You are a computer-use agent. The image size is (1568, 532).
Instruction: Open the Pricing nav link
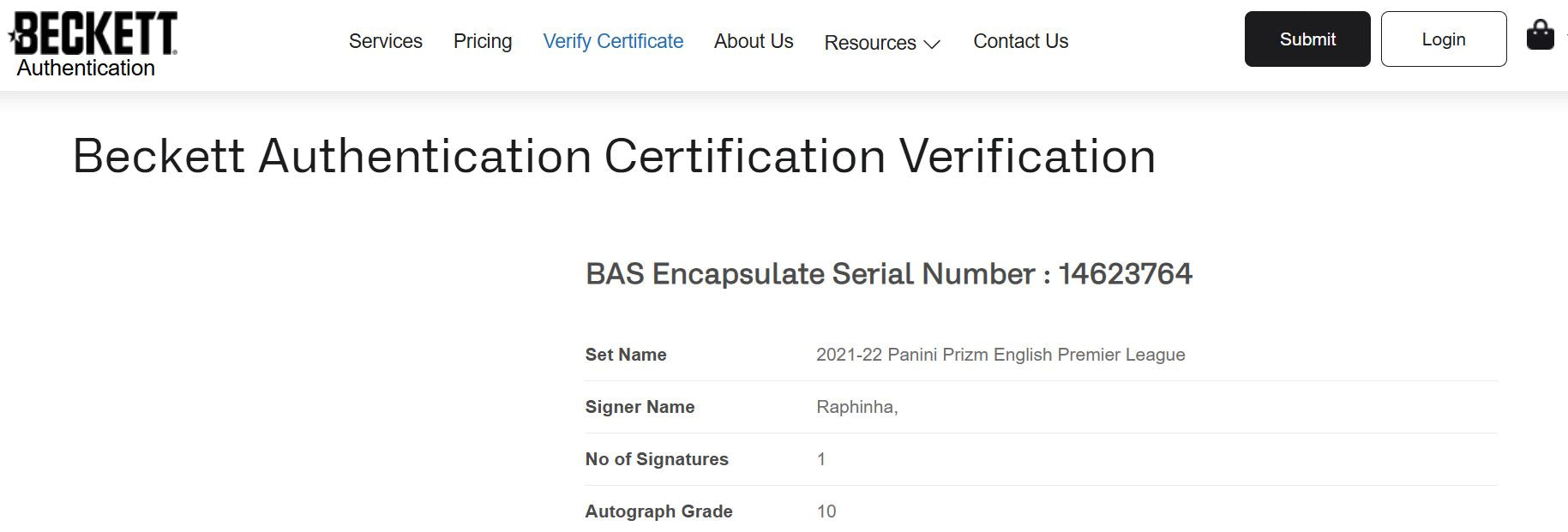(482, 41)
